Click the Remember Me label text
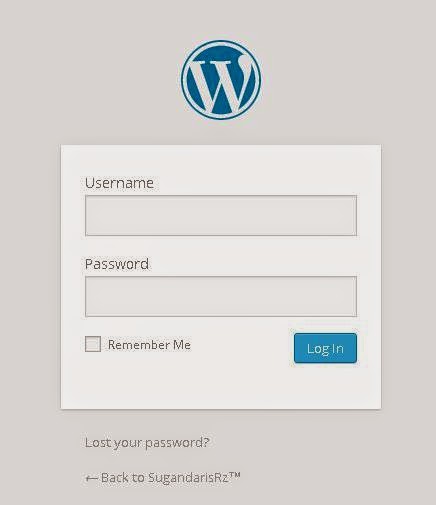The width and height of the screenshot is (436, 505). [149, 345]
